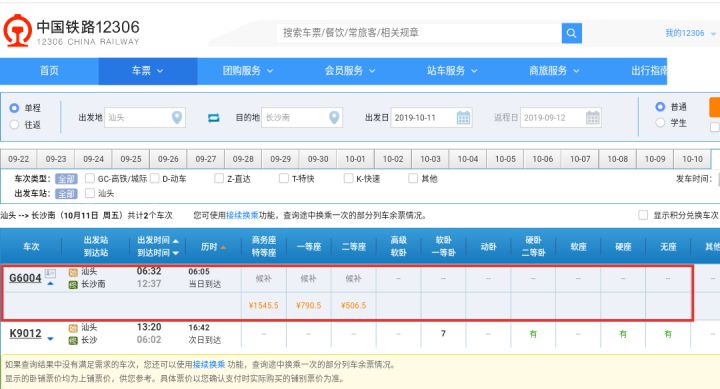The height and width of the screenshot is (389, 720).
Task: Expand K9012 price details arrow
Action: (x=51, y=339)
